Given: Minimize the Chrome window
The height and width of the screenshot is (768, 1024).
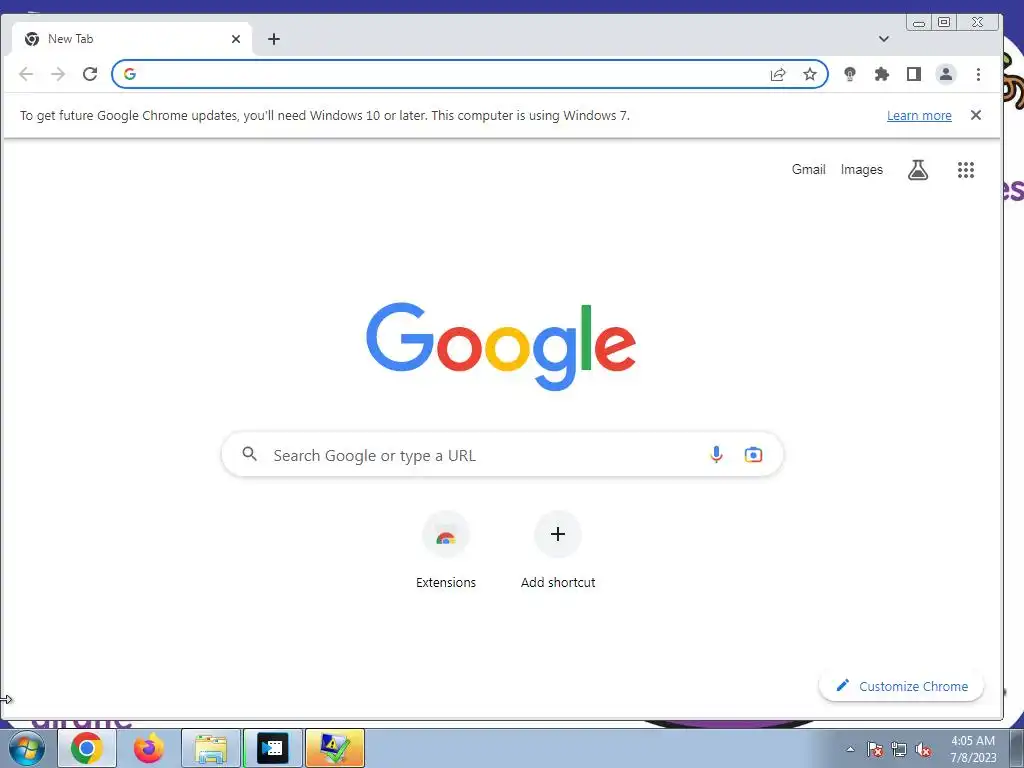Looking at the screenshot, I should click(919, 23).
